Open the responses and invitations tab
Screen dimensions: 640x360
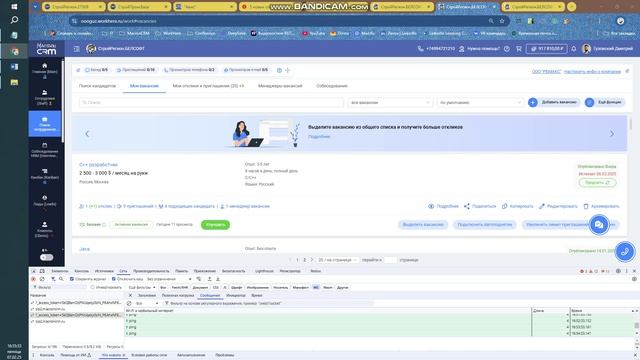click(208, 86)
